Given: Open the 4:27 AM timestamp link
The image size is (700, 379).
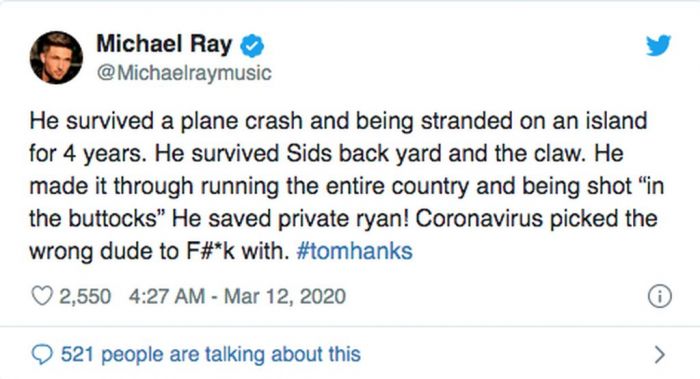Looking at the screenshot, I should click(167, 296).
